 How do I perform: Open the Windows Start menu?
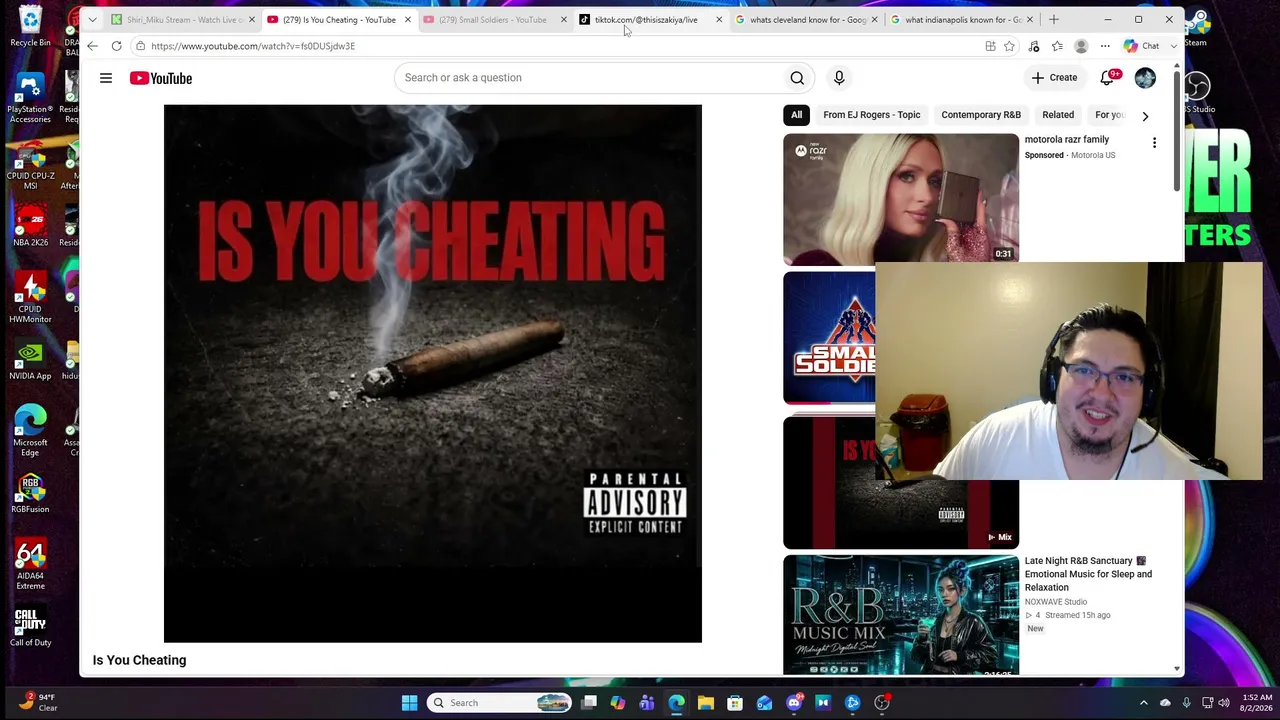(409, 703)
